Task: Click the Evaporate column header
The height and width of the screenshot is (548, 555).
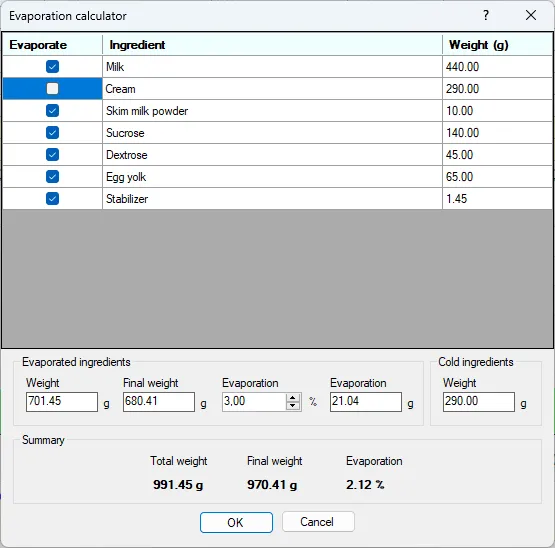Action: coord(52,45)
